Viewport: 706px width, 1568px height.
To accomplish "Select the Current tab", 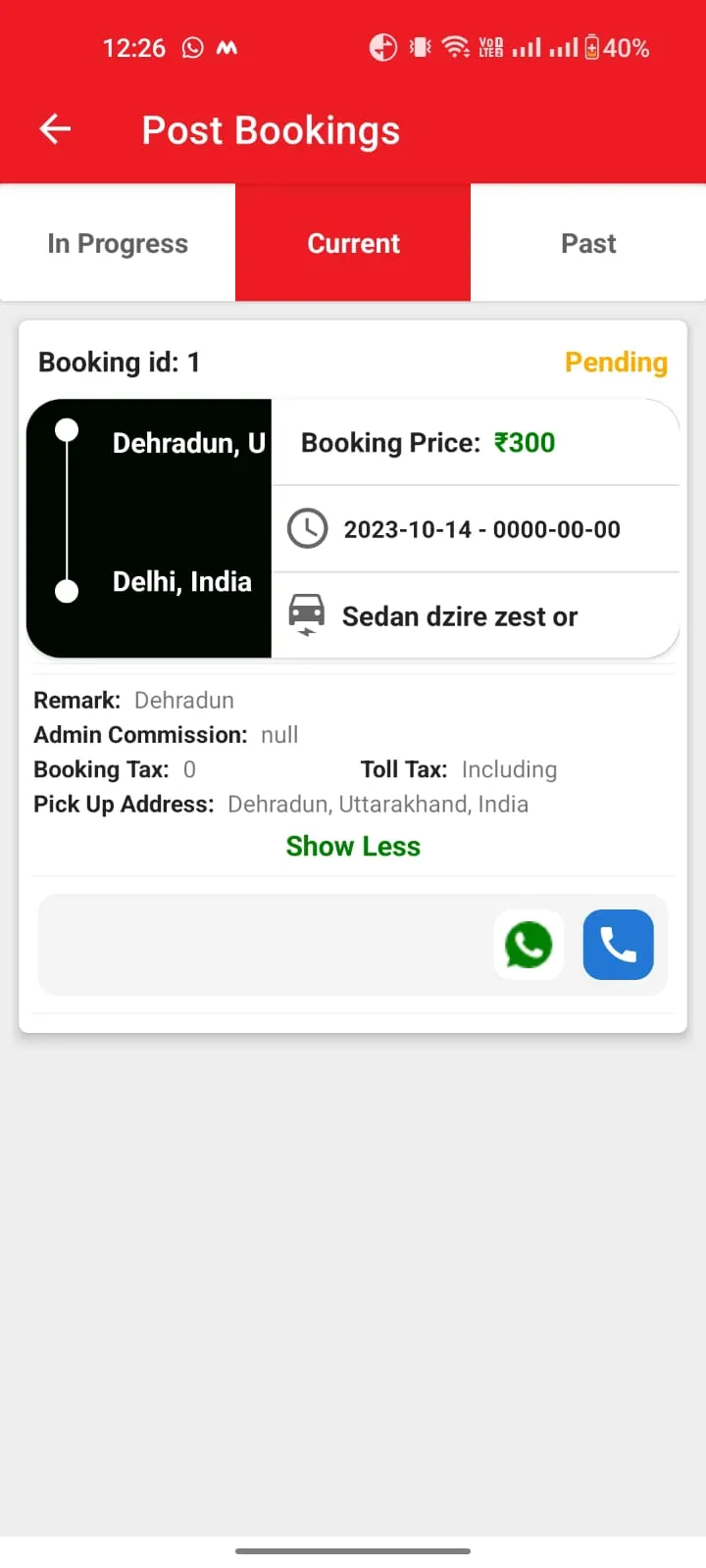I will [353, 243].
